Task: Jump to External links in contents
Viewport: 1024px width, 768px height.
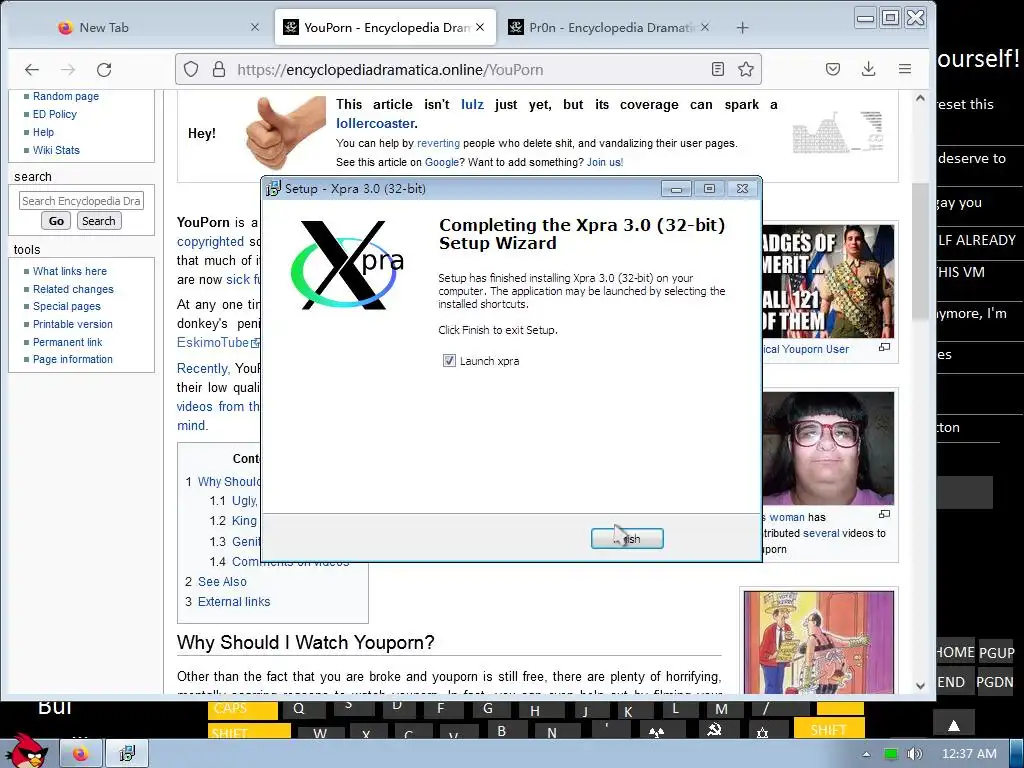Action: pos(234,601)
